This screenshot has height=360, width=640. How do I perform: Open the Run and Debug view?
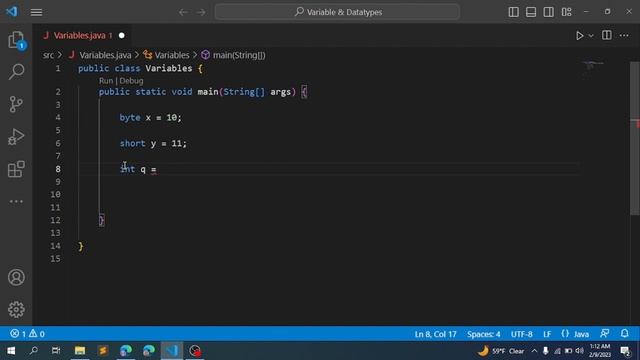point(16,137)
